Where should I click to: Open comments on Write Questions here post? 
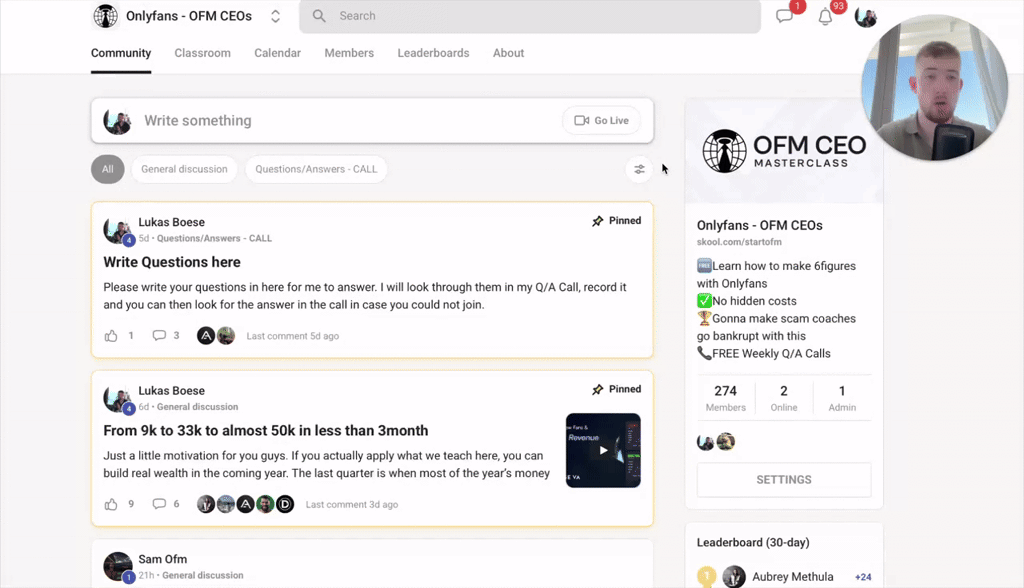[159, 335]
